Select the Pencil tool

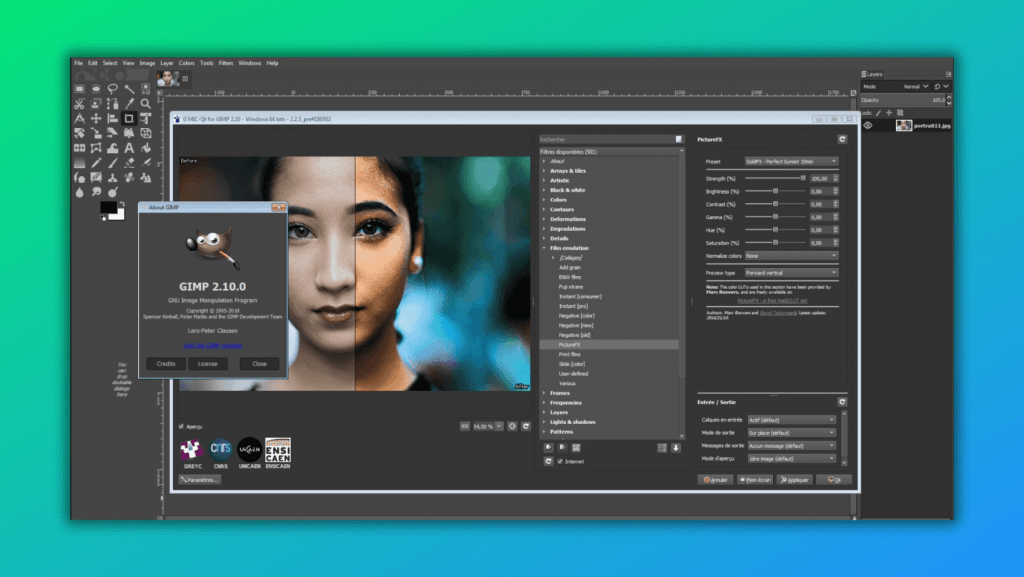[96, 163]
